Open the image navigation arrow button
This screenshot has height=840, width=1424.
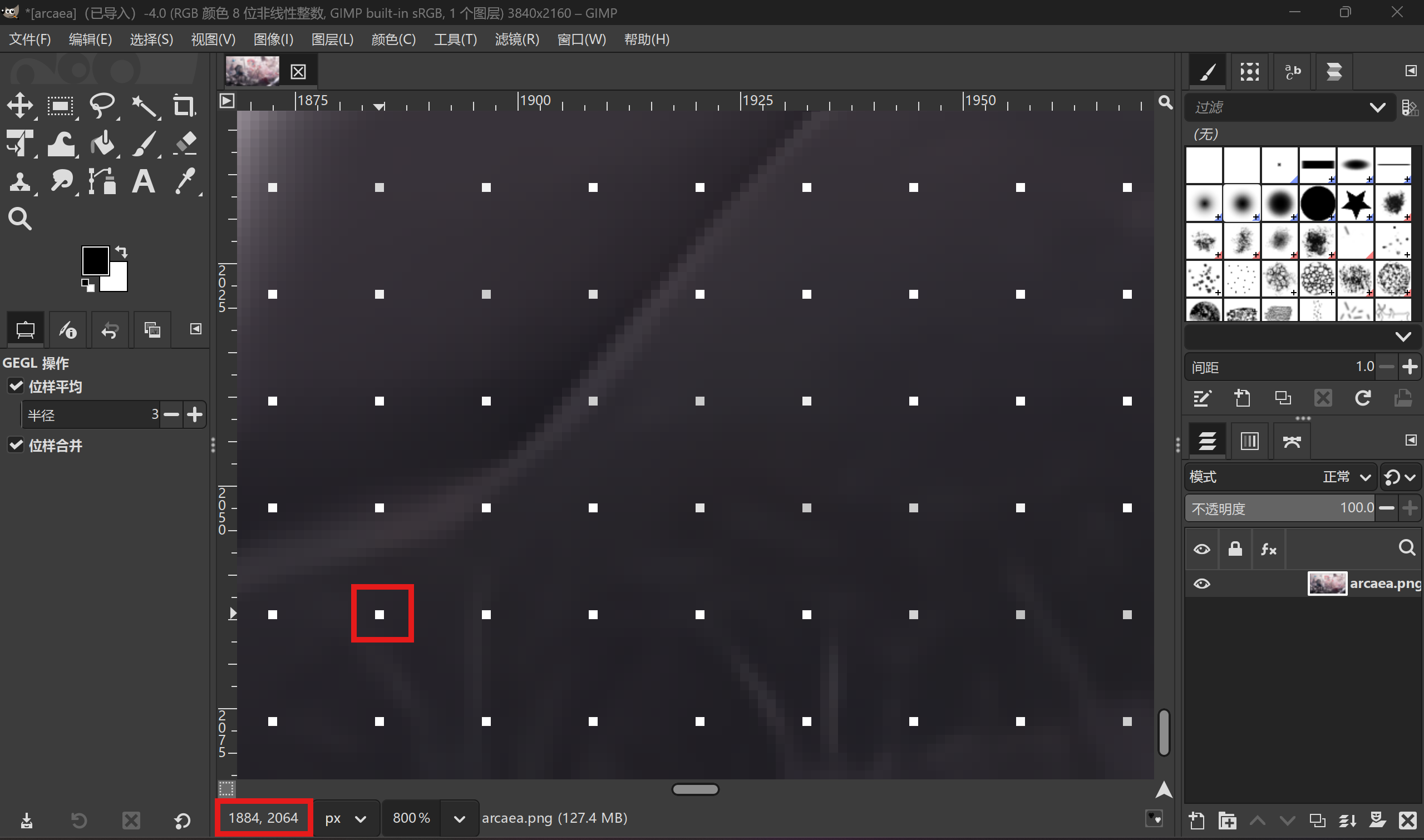1163,789
